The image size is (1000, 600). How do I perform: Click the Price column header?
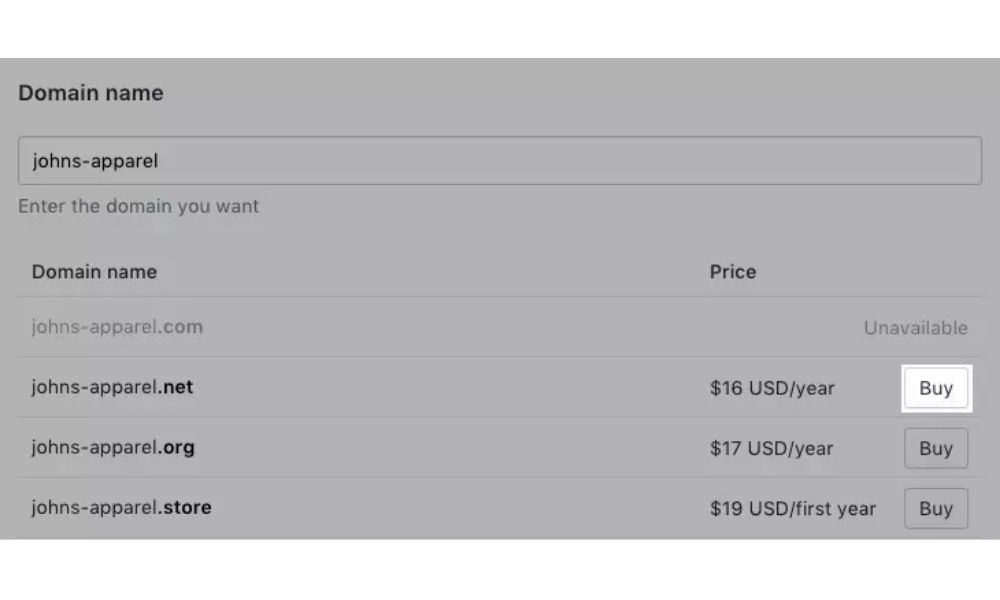click(733, 271)
